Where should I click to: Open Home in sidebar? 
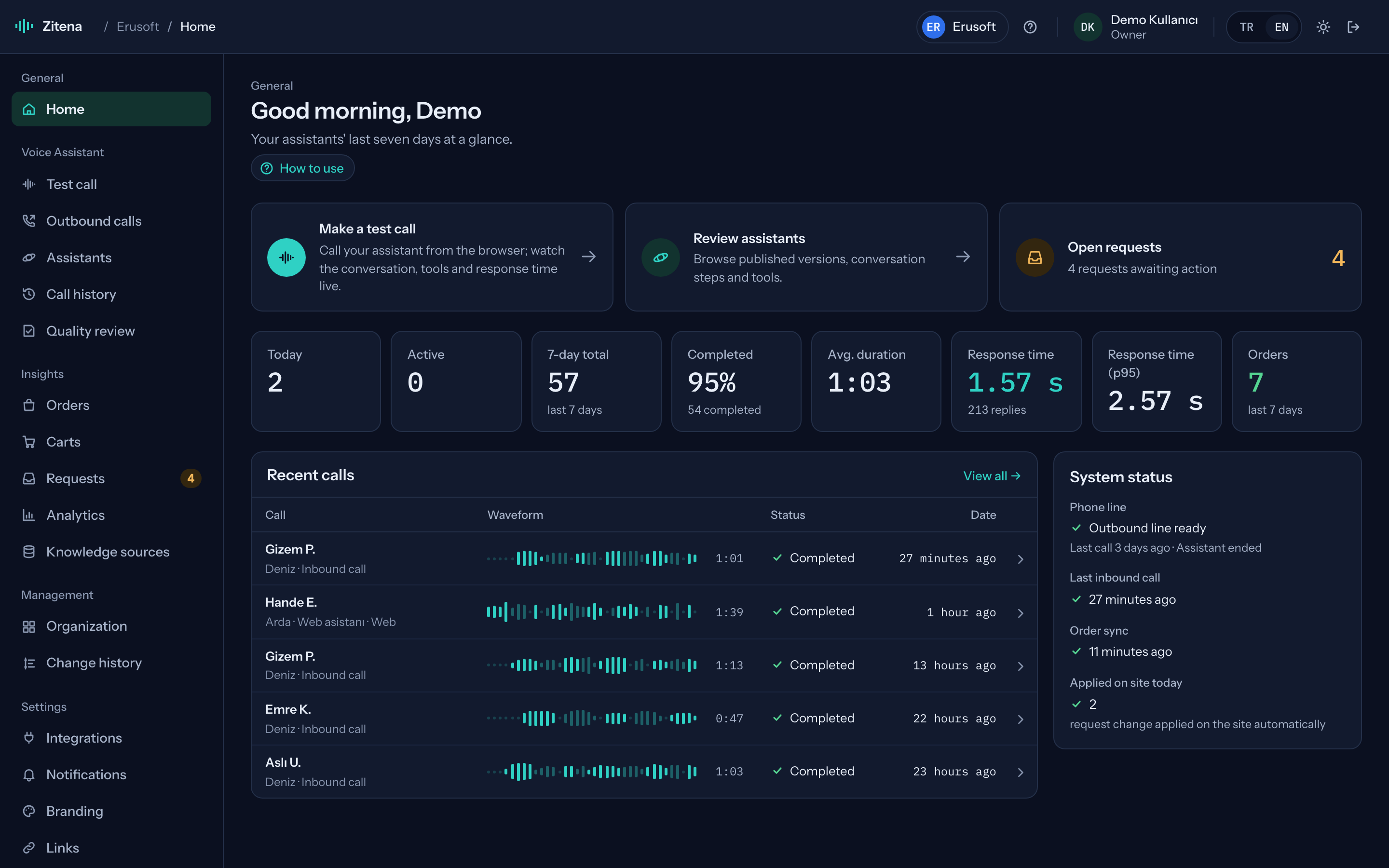(x=111, y=109)
